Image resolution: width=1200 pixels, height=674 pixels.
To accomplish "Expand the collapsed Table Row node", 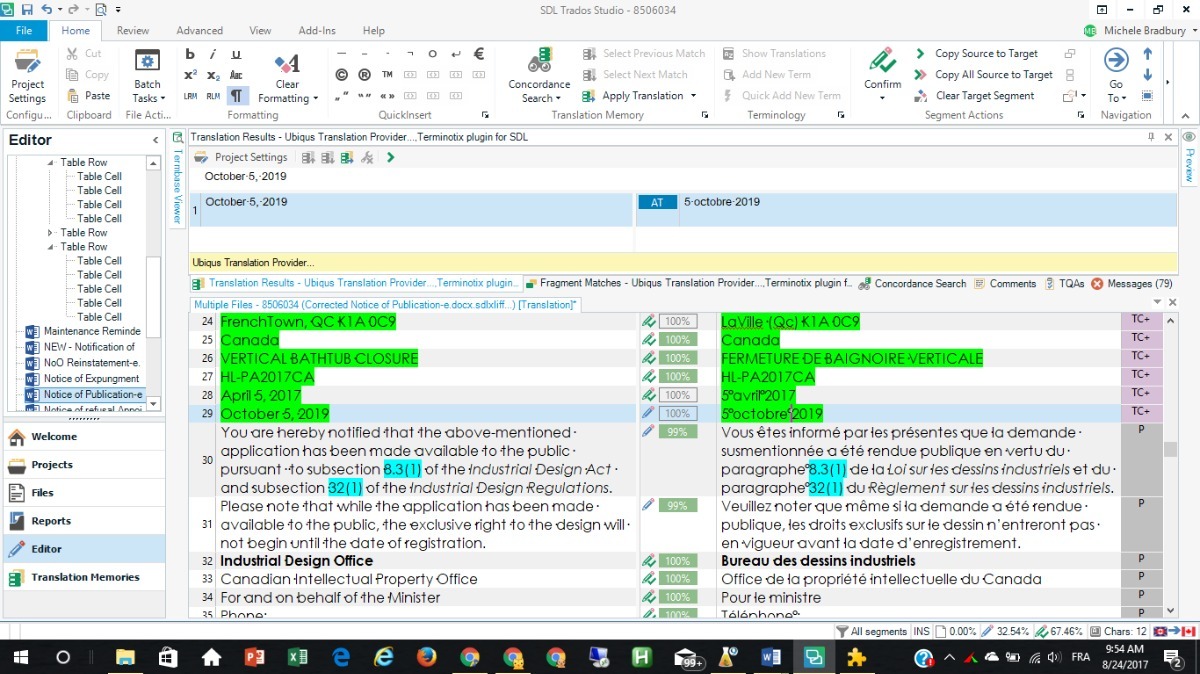I will (x=51, y=233).
